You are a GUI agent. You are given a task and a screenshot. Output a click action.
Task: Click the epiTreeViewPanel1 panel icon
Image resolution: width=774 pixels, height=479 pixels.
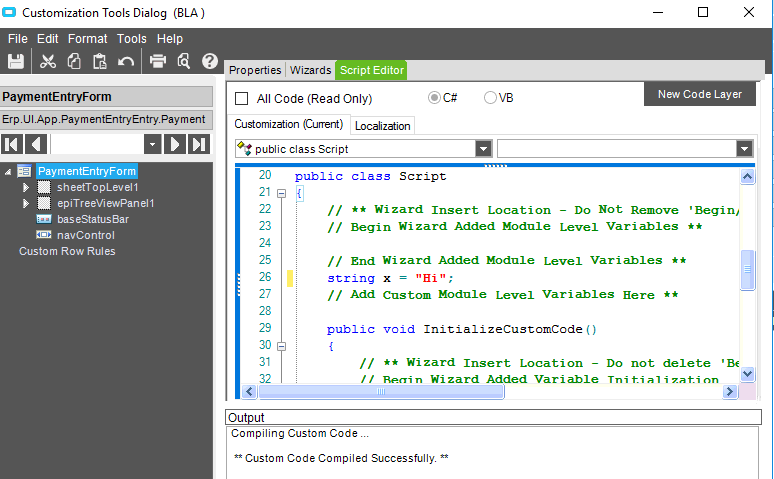tap(44, 203)
